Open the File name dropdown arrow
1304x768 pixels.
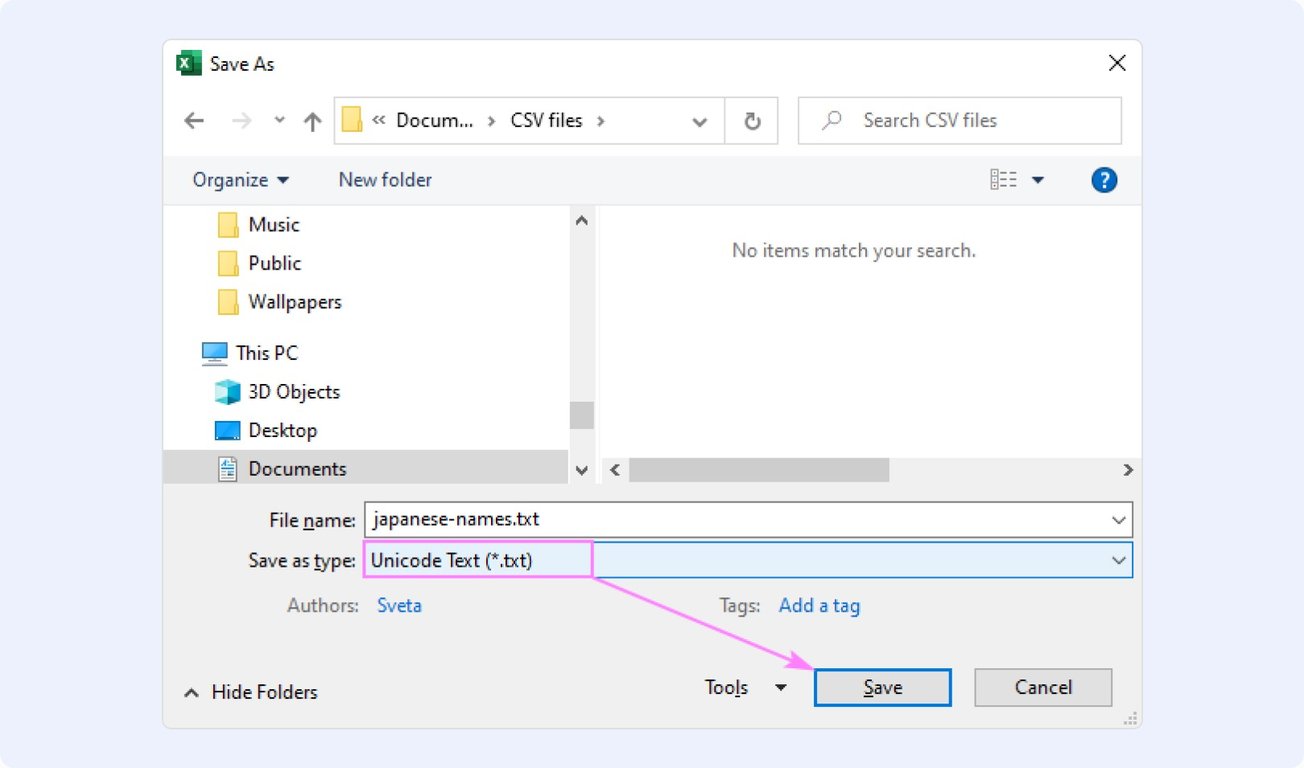point(1119,520)
